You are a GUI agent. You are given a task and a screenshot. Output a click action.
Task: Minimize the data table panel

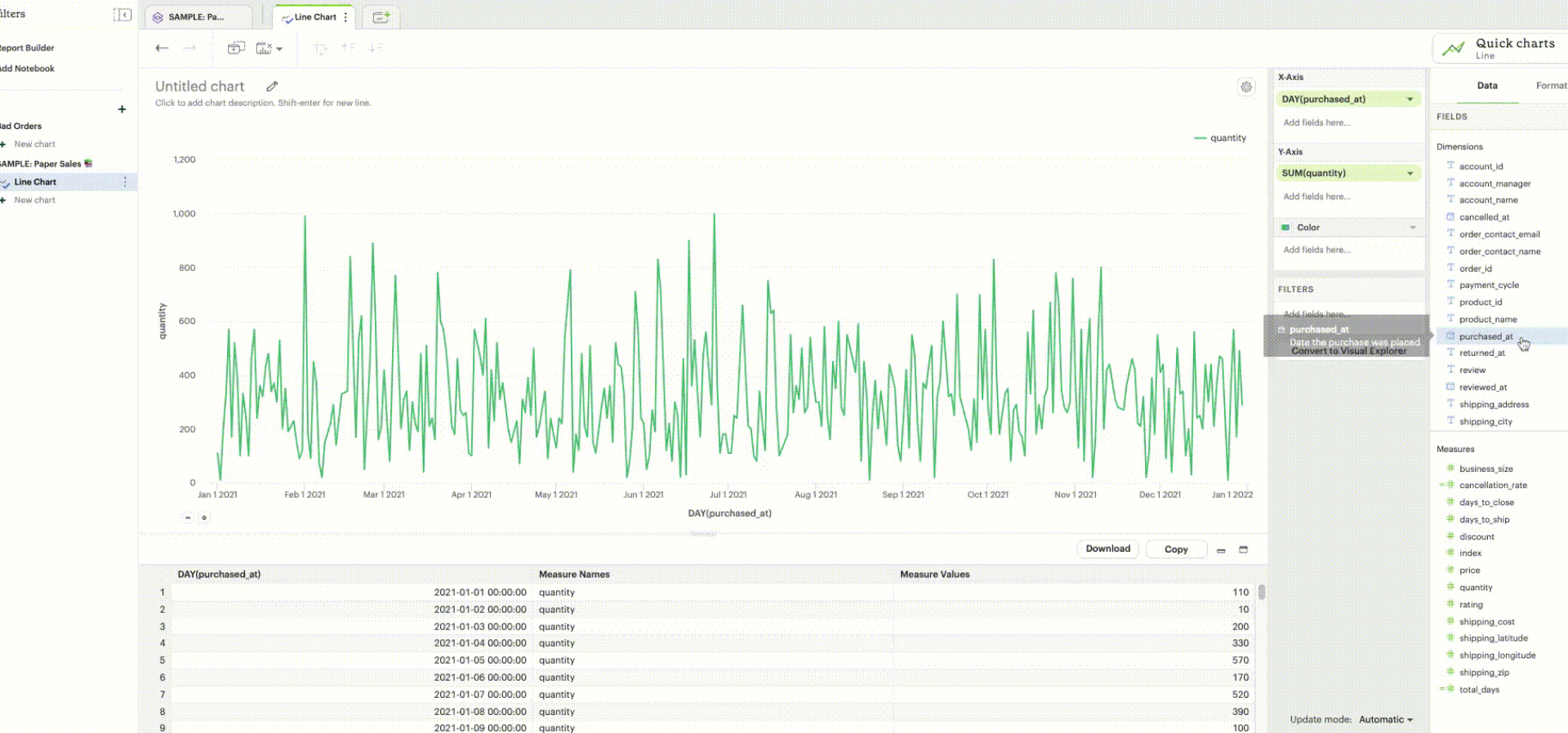(x=1221, y=550)
